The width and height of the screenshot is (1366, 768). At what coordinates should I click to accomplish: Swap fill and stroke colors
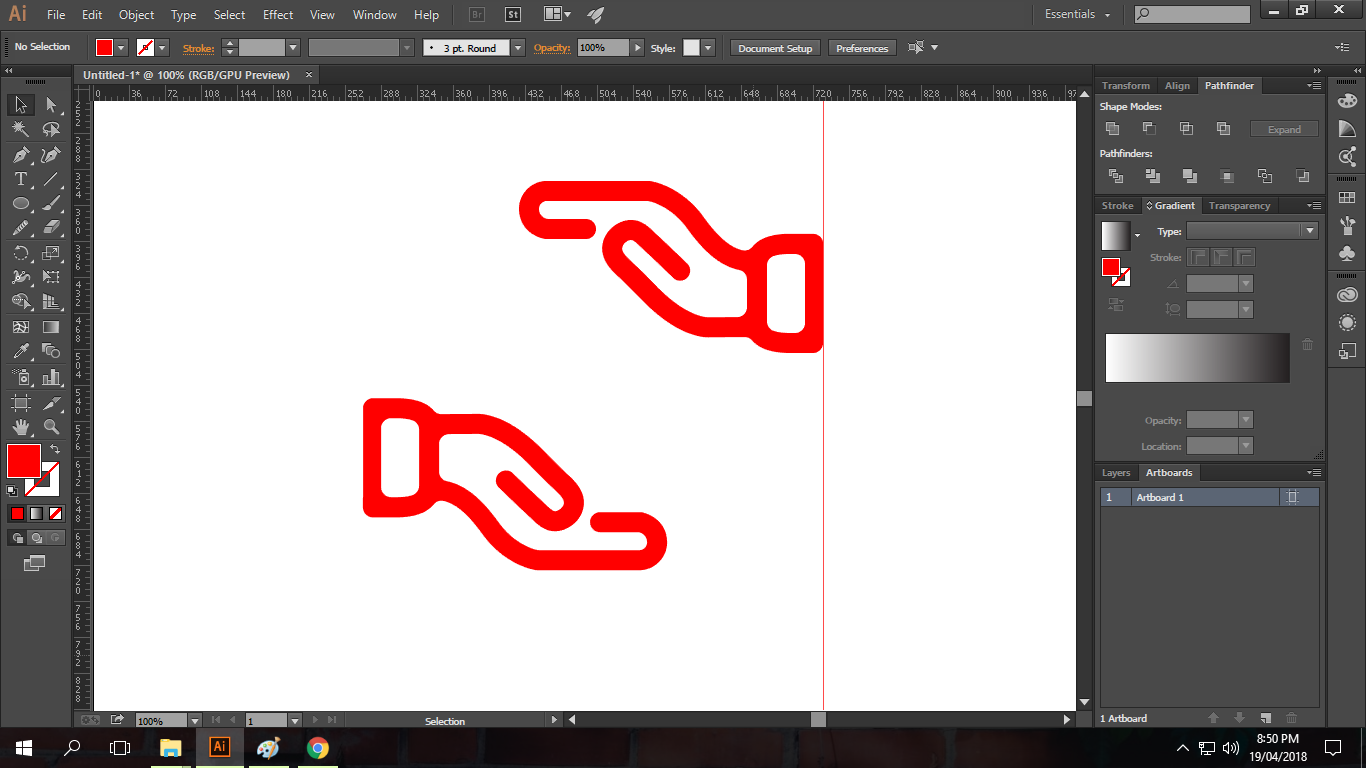point(55,449)
